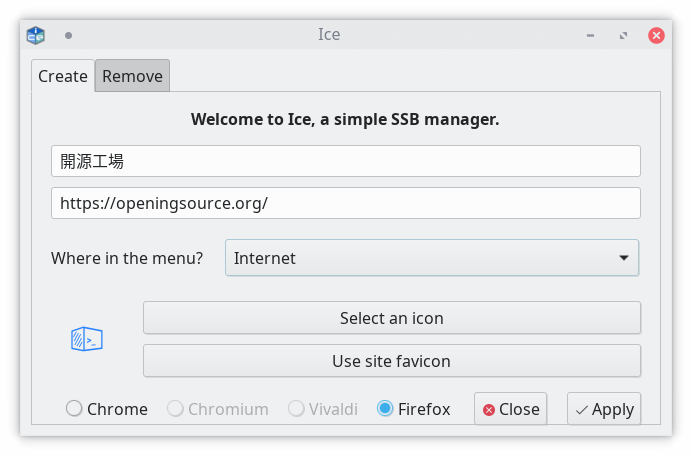This screenshot has width=692, height=456.
Task: Click the Select an icon button
Action: pyautogui.click(x=391, y=318)
